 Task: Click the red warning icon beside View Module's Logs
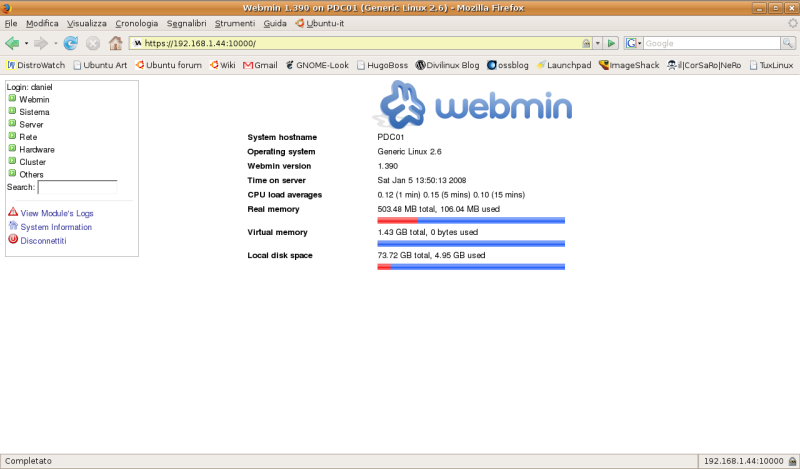pyautogui.click(x=13, y=213)
